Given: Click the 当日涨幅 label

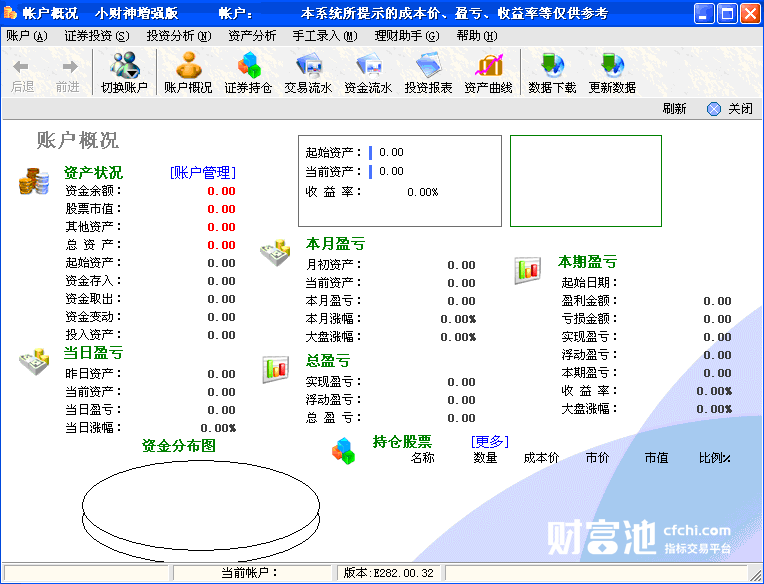Looking at the screenshot, I should (93, 428).
